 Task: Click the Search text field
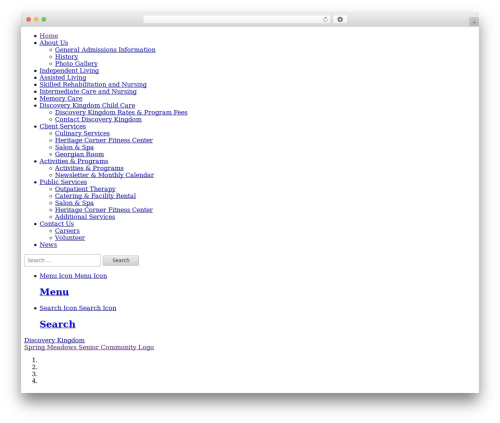pos(62,260)
